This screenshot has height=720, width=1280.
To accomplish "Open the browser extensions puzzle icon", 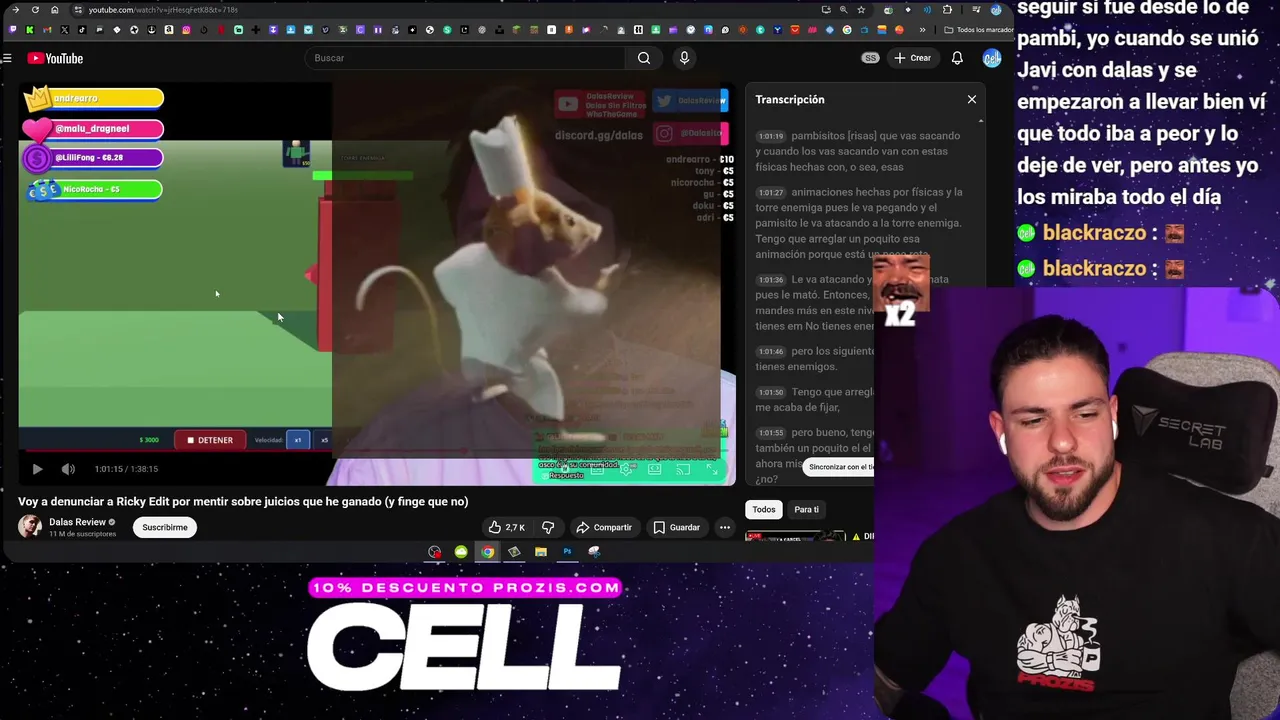I will pyautogui.click(x=947, y=10).
